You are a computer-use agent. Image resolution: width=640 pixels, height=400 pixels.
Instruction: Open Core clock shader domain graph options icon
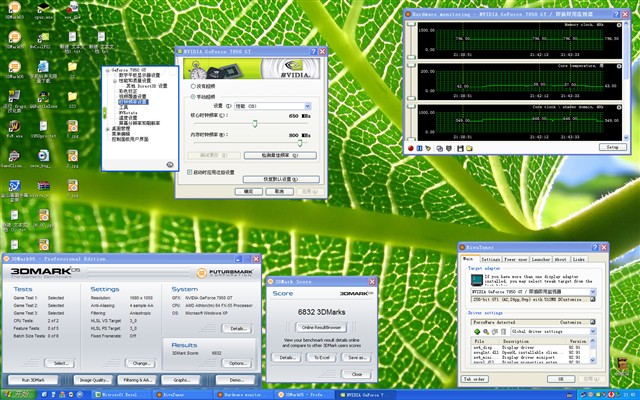(619, 107)
